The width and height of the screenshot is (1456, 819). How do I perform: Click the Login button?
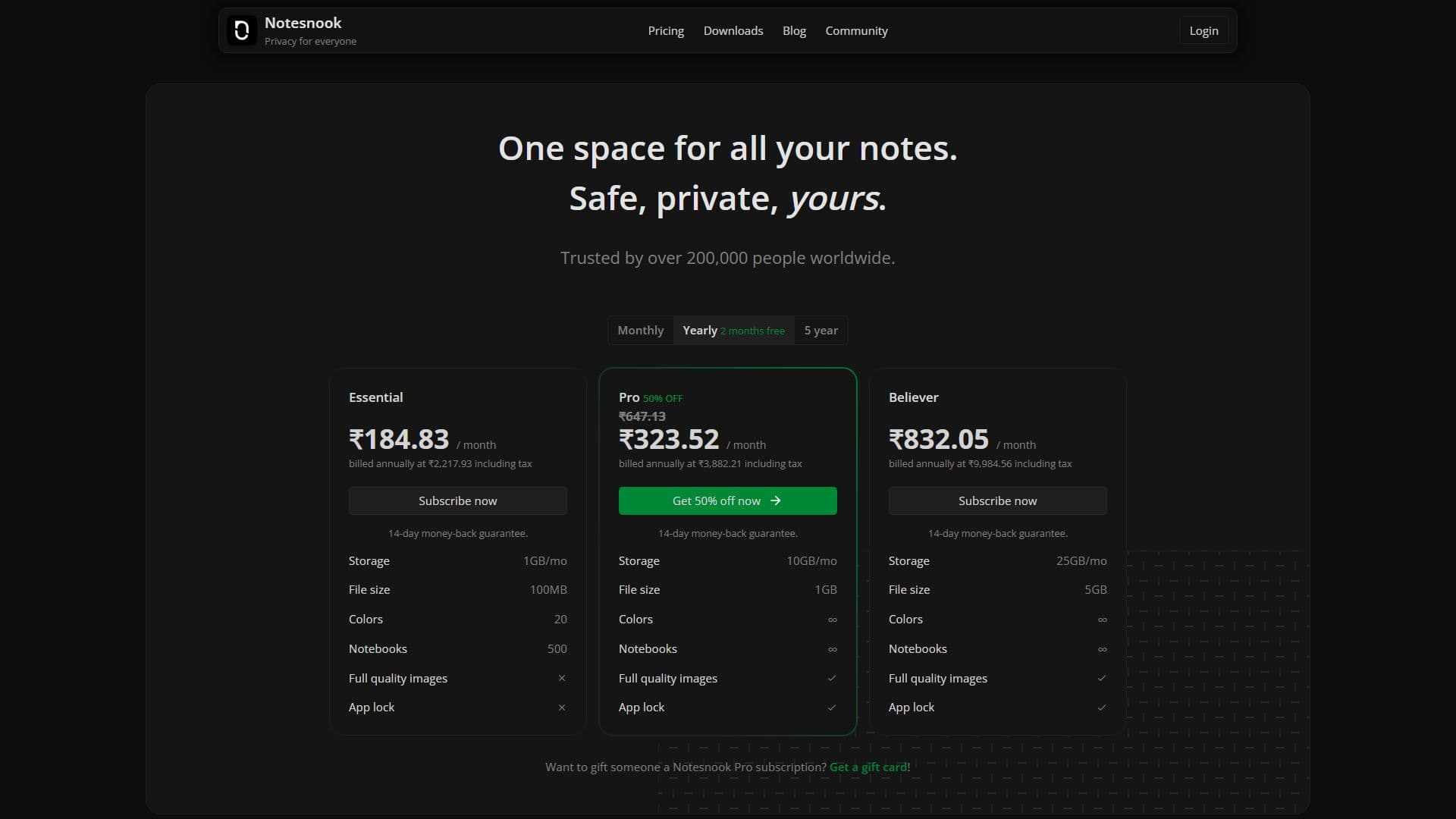point(1203,30)
